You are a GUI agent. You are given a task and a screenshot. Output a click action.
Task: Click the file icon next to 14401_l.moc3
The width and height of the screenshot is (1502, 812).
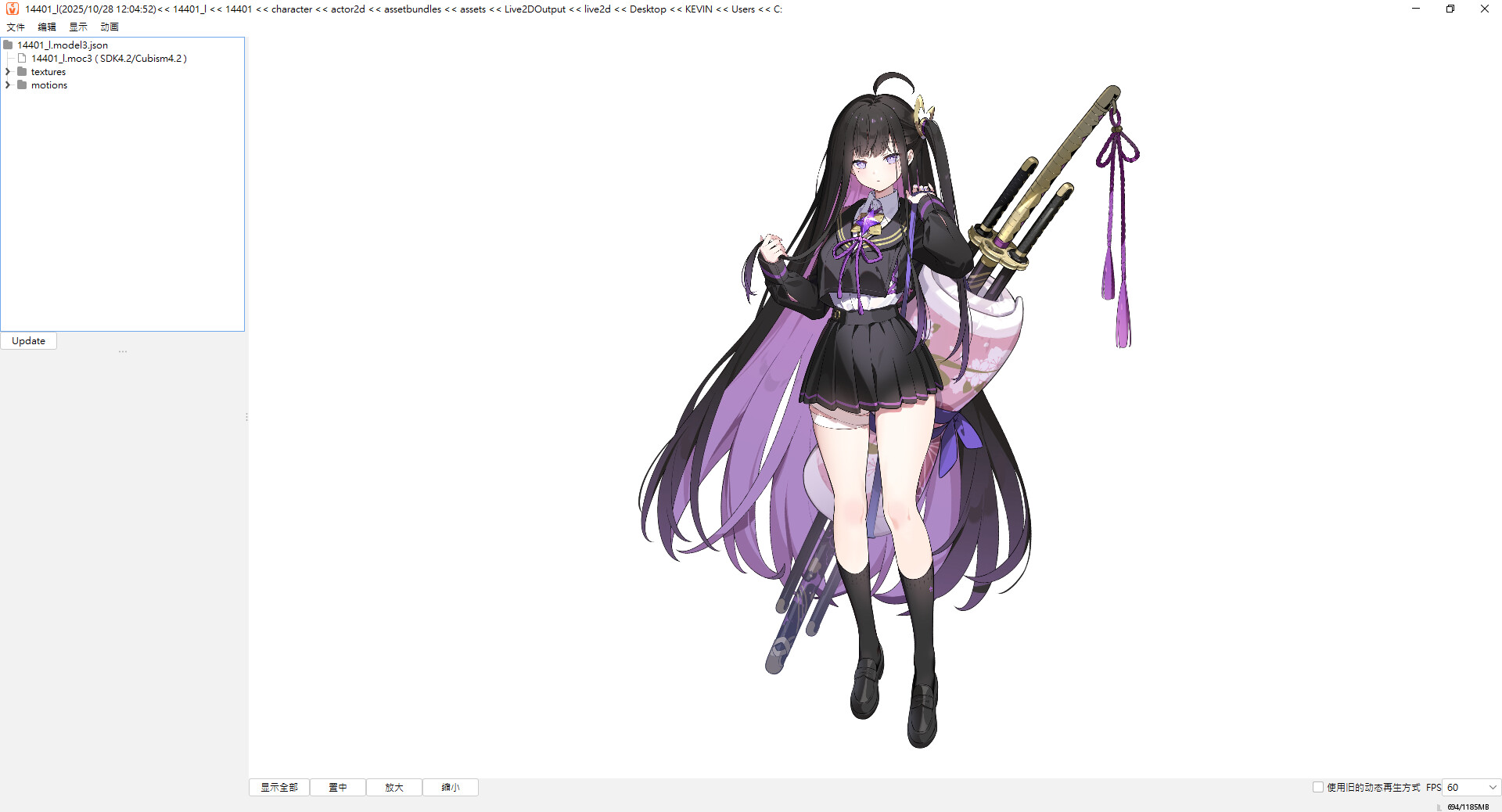[x=22, y=59]
